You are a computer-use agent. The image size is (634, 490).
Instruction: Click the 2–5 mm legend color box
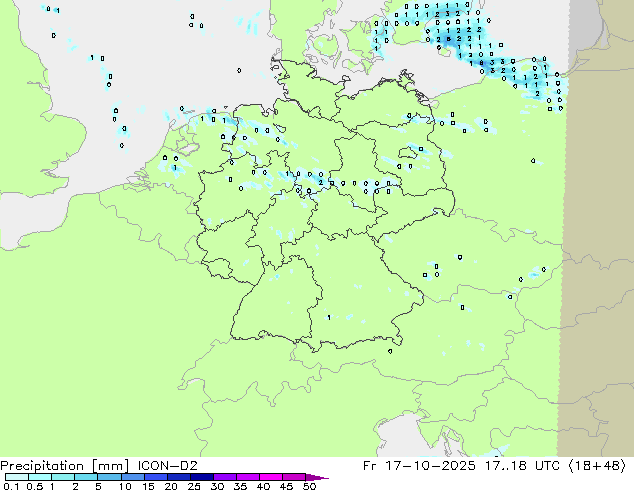pyautogui.click(x=86, y=477)
